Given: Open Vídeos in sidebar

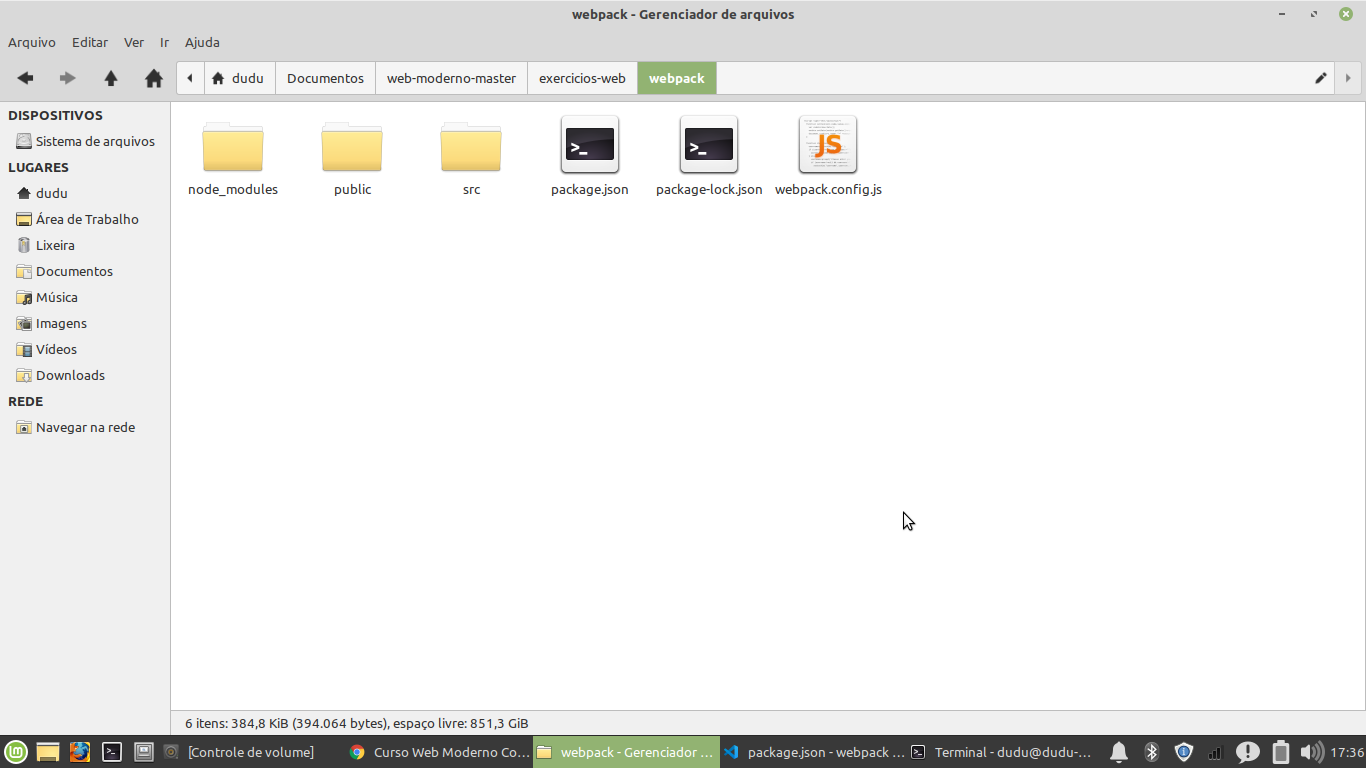Looking at the screenshot, I should coord(85,349).
